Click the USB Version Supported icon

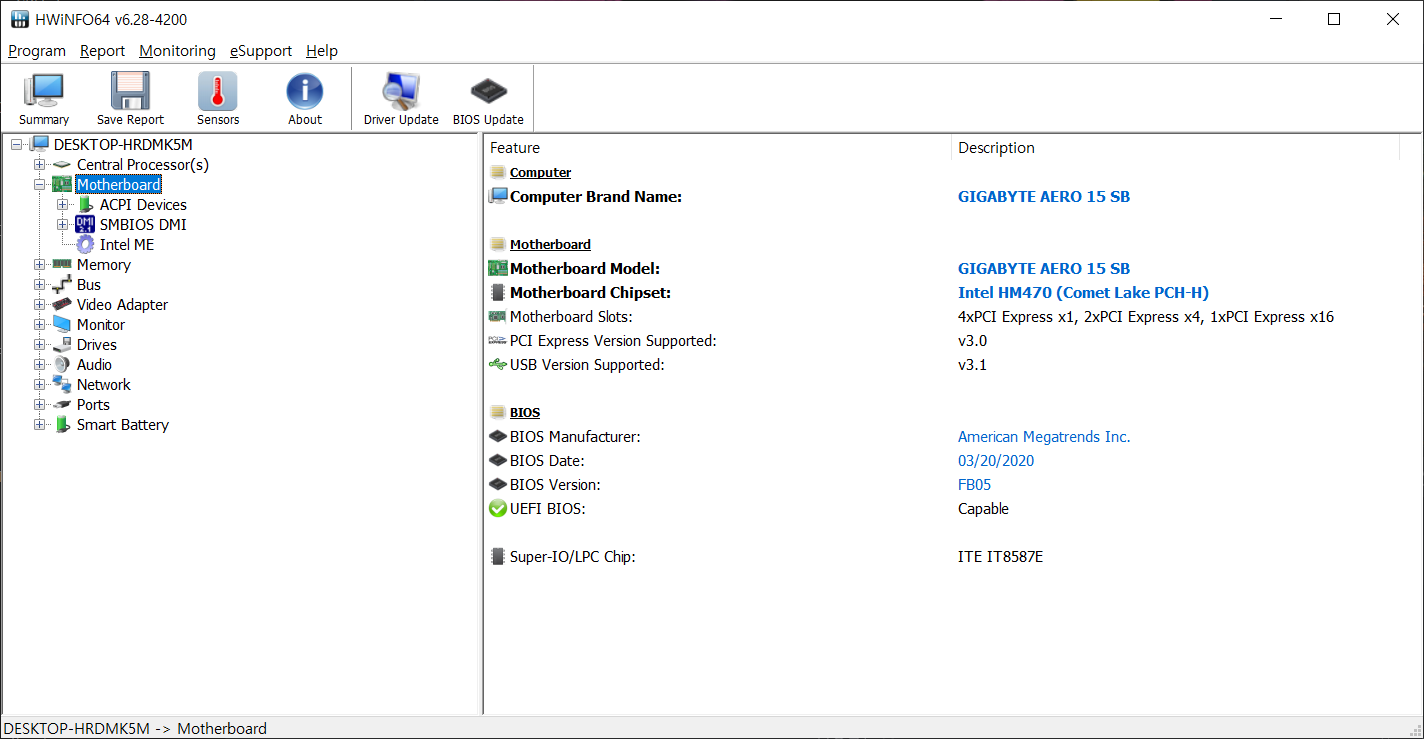click(x=497, y=365)
